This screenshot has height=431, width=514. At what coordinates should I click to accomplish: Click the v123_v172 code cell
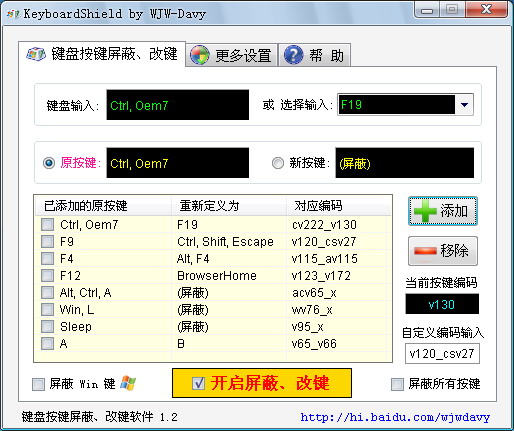click(x=321, y=276)
